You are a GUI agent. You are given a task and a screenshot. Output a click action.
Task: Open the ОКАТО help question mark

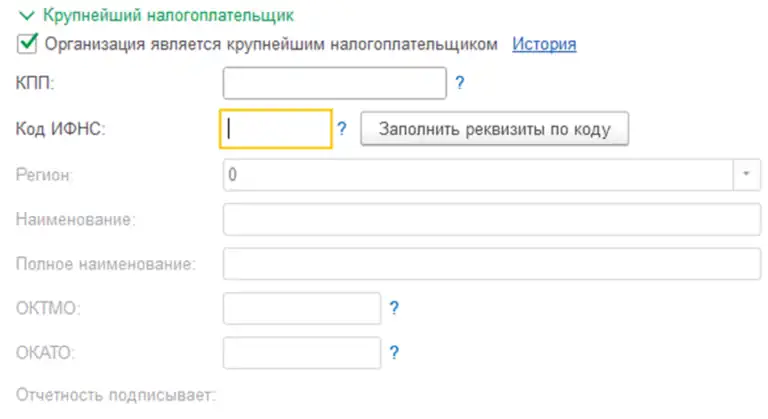coord(394,352)
